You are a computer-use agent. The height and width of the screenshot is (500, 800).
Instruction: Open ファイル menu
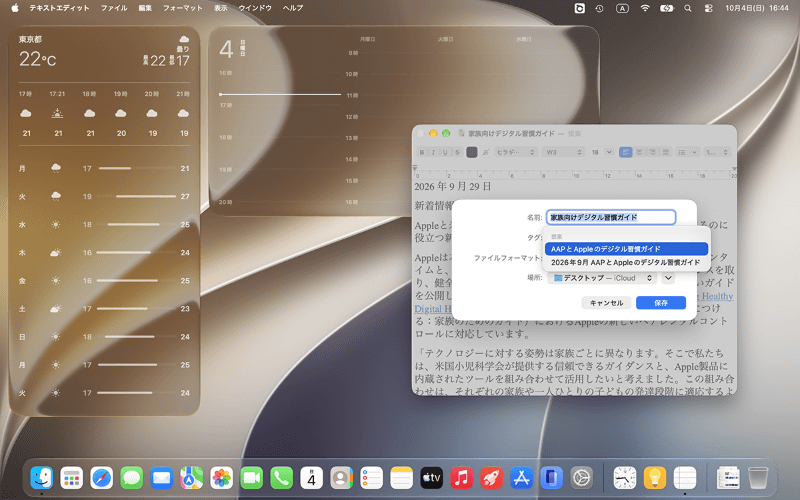(x=114, y=8)
